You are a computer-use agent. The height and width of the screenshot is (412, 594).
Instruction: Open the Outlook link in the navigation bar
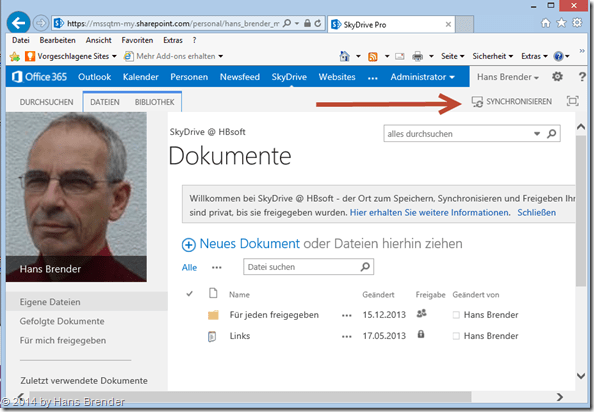pyautogui.click(x=94, y=77)
